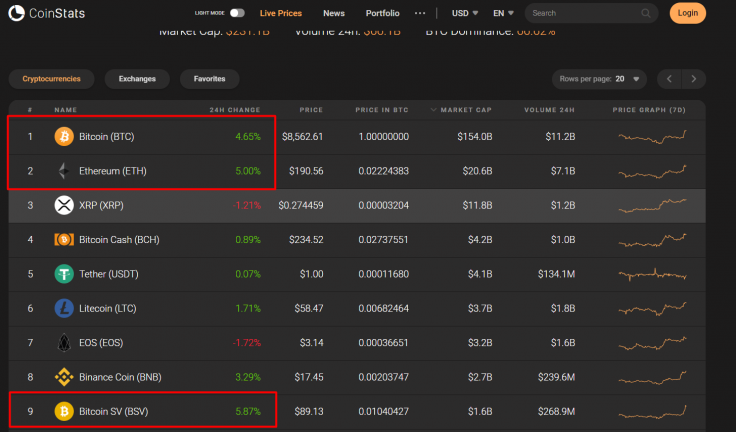This screenshot has width=736, height=432.
Task: Click Tether volume $134.1M
Action: pos(556,274)
